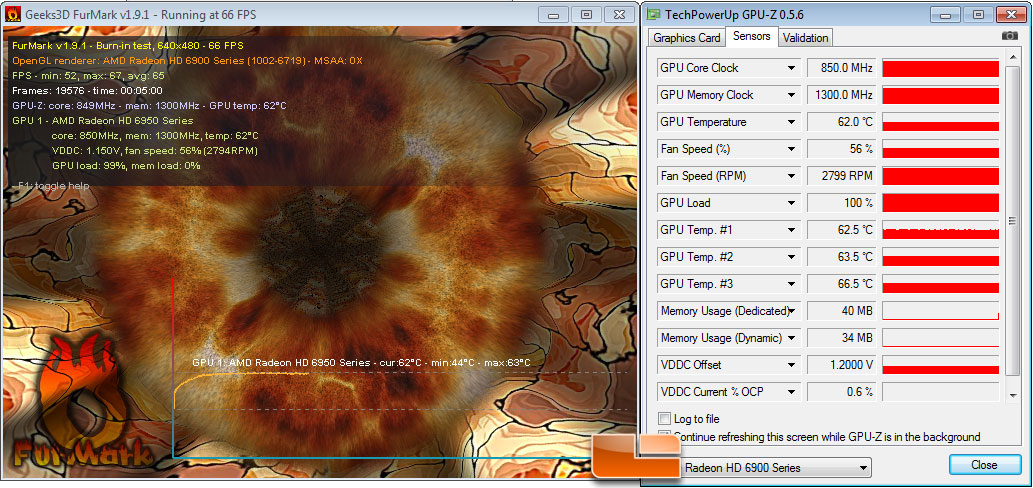Open the VDDC Offset dropdown
The image size is (1033, 488).
coord(791,365)
